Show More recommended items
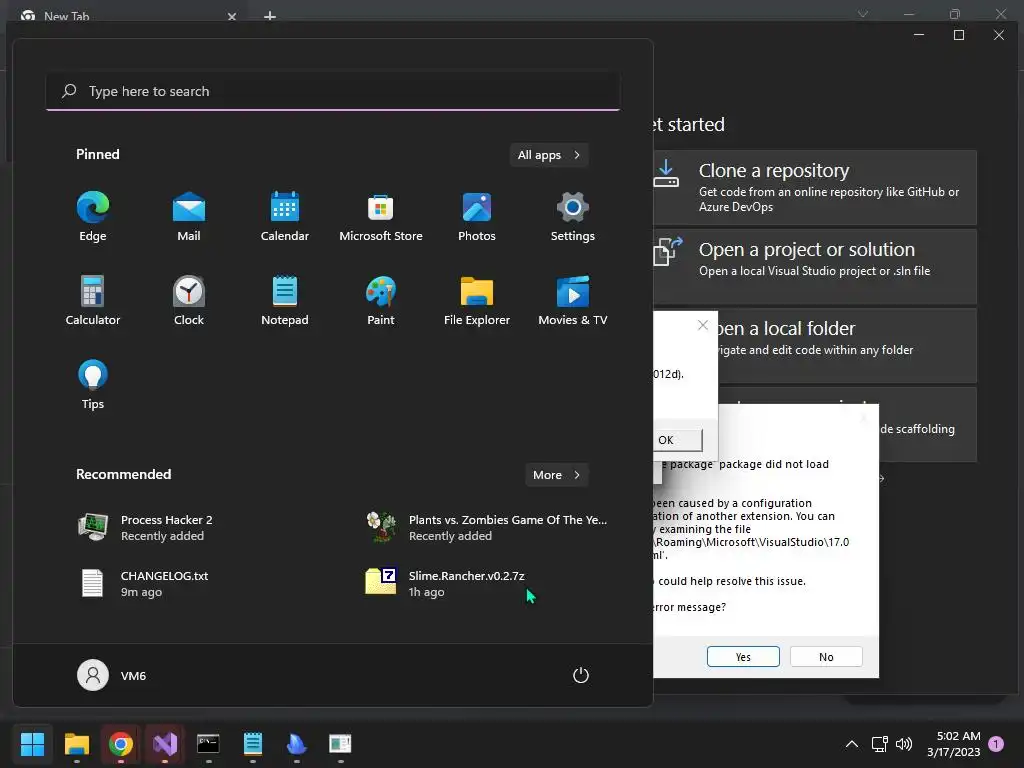Viewport: 1024px width, 768px height. [x=556, y=475]
